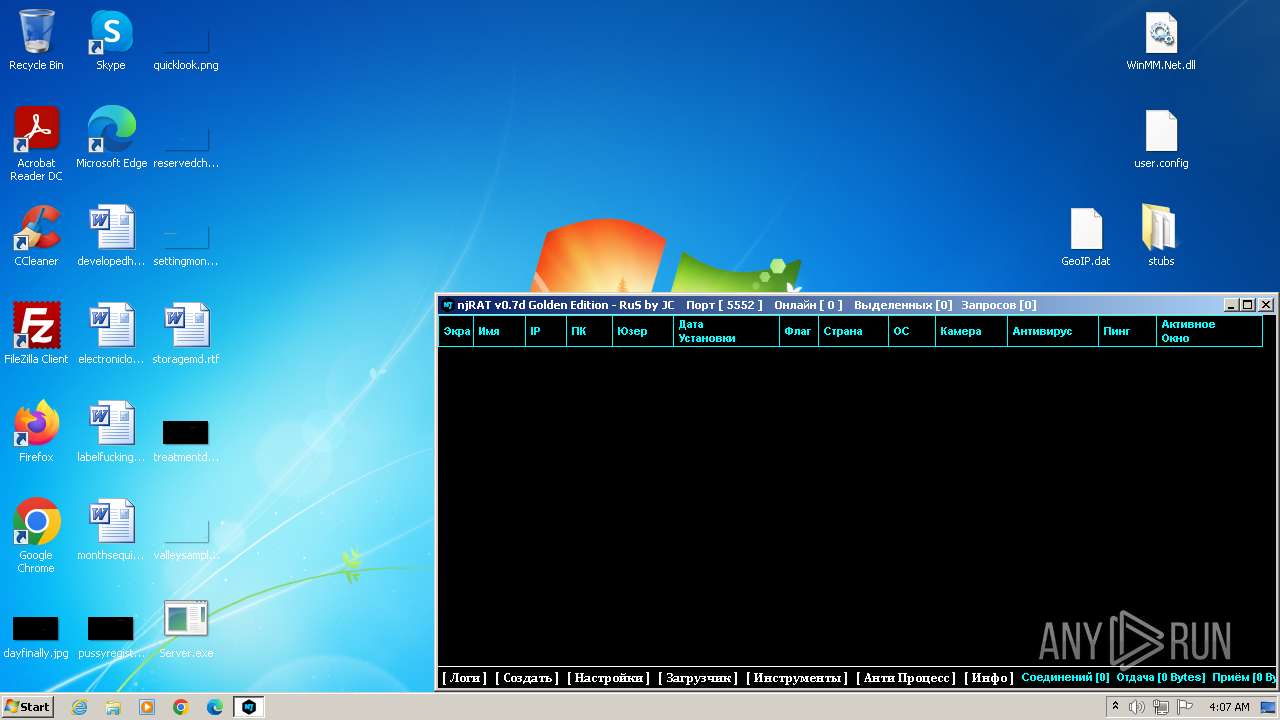Click the njRAT taskbar button
The image size is (1280, 720).
249,707
